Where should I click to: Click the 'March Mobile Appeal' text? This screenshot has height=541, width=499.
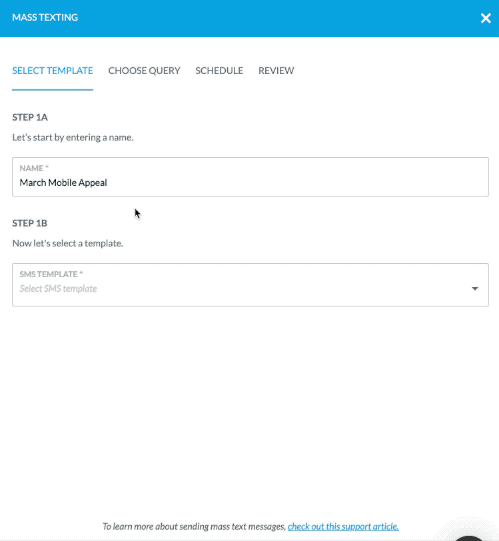pos(63,183)
